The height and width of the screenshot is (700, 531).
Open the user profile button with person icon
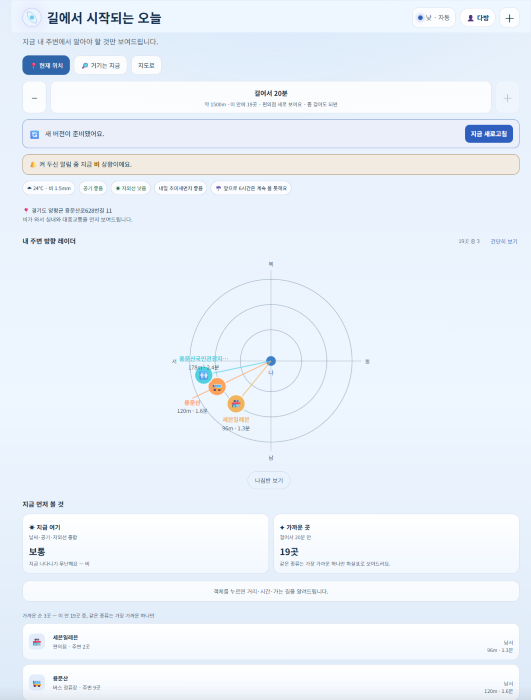tap(477, 18)
